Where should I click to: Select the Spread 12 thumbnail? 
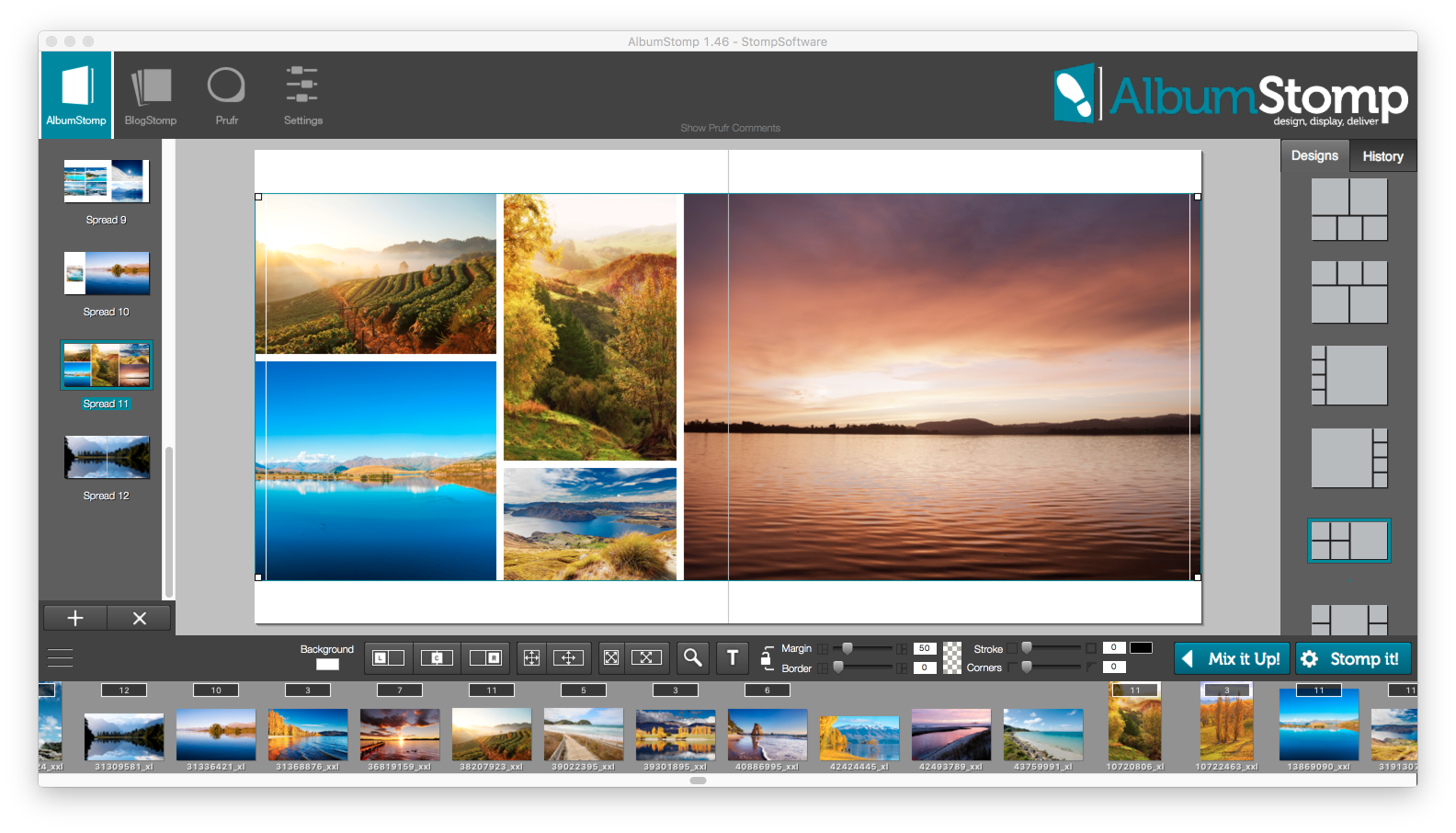(107, 457)
